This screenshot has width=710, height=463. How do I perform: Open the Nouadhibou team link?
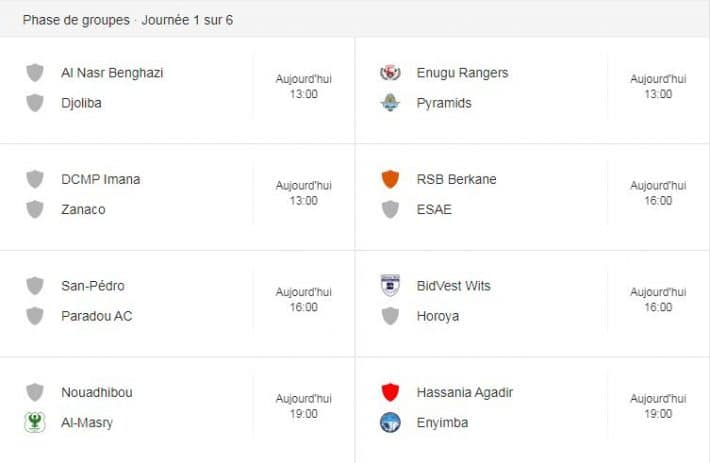pos(97,392)
